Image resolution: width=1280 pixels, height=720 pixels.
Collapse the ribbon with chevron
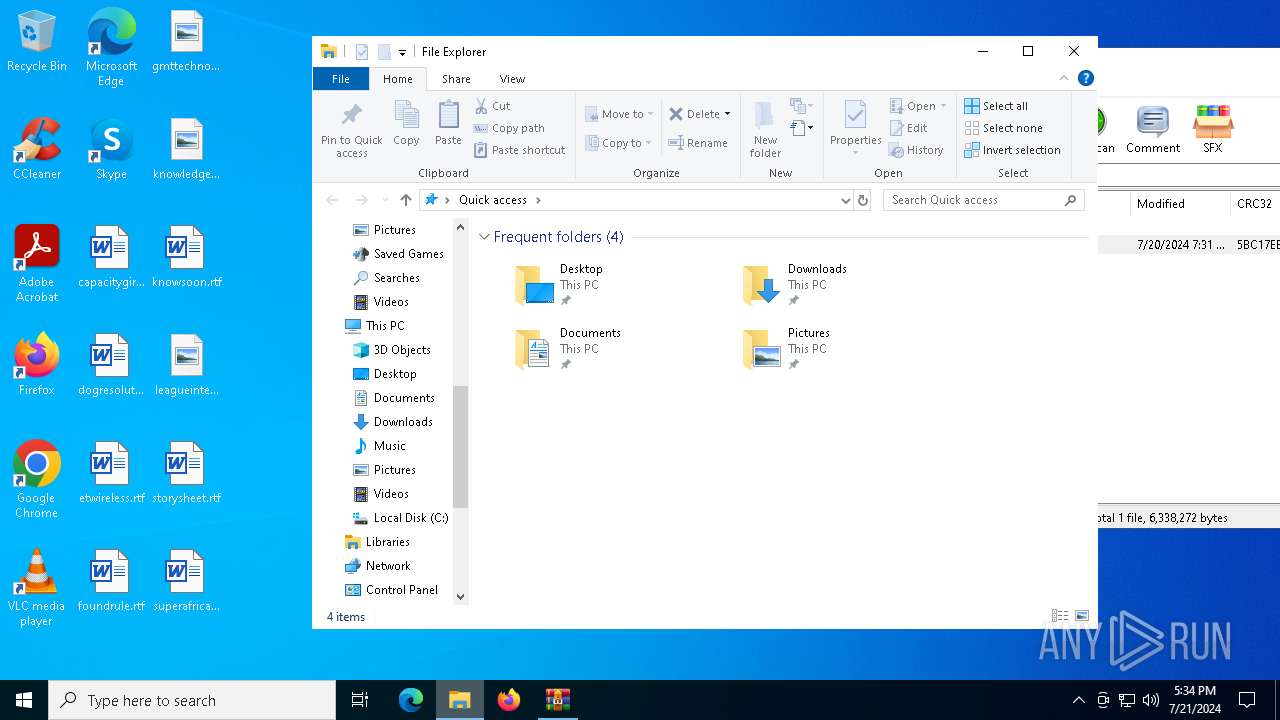coord(1064,78)
